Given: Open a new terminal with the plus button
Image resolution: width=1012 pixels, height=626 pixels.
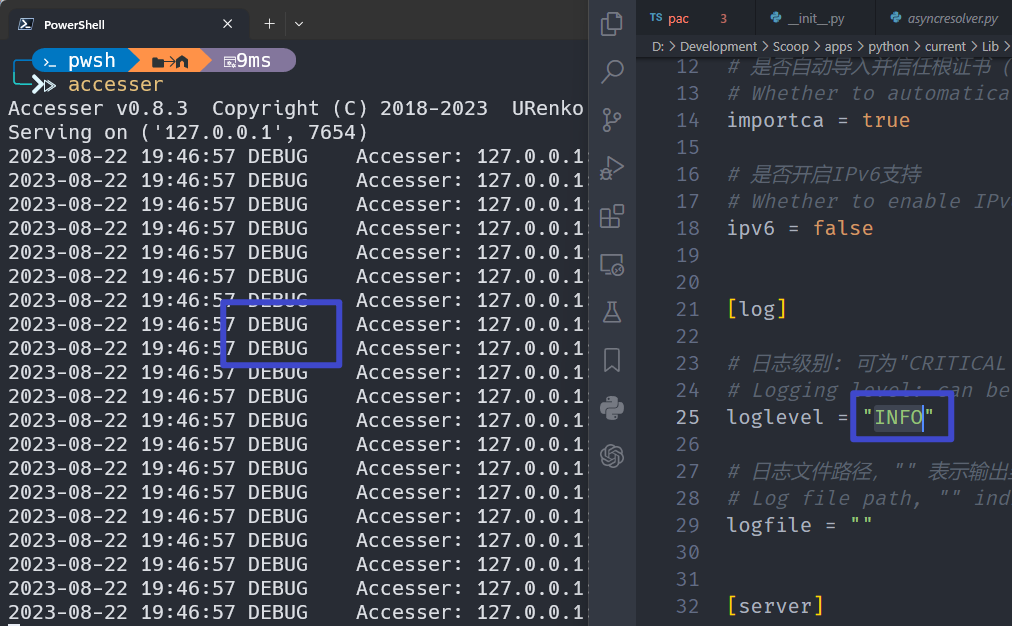Looking at the screenshot, I should pos(268,23).
